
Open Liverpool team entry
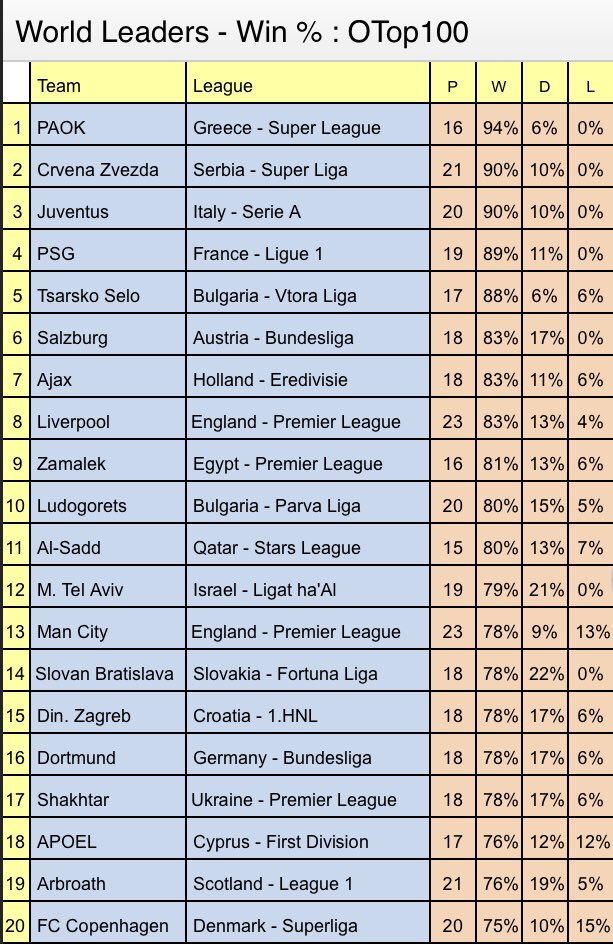pyautogui.click(x=74, y=422)
